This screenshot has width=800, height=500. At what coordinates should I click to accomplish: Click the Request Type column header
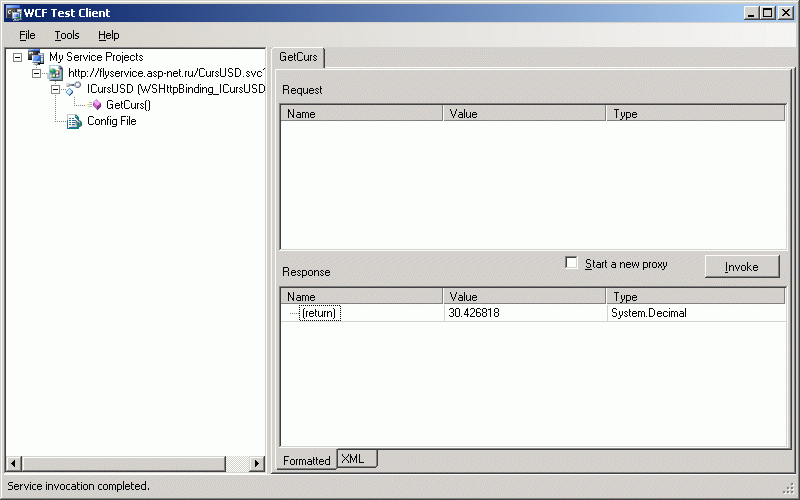tap(696, 113)
